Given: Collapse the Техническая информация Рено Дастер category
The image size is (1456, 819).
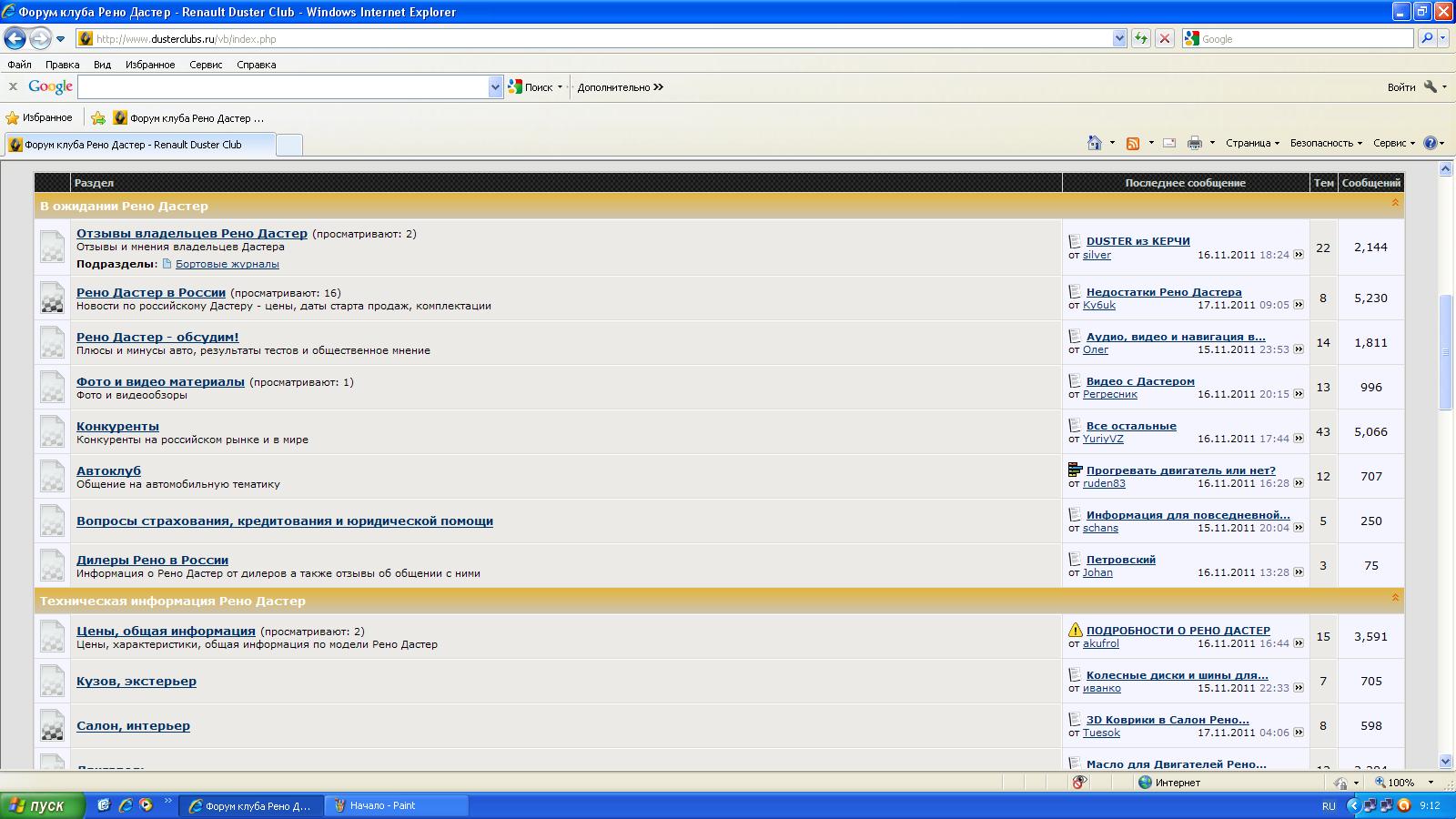Looking at the screenshot, I should [1395, 598].
